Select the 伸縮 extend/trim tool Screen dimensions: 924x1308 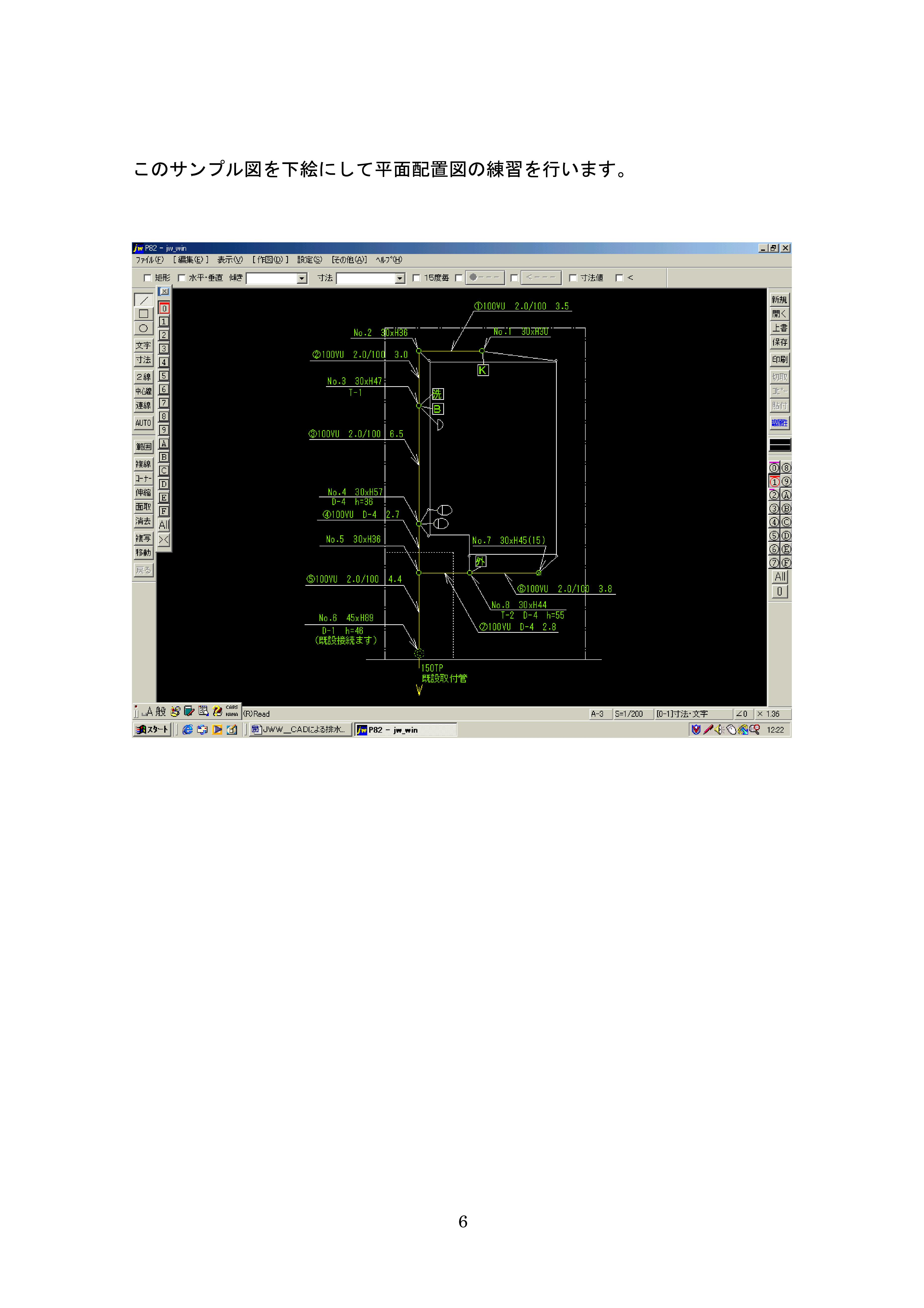coord(144,492)
